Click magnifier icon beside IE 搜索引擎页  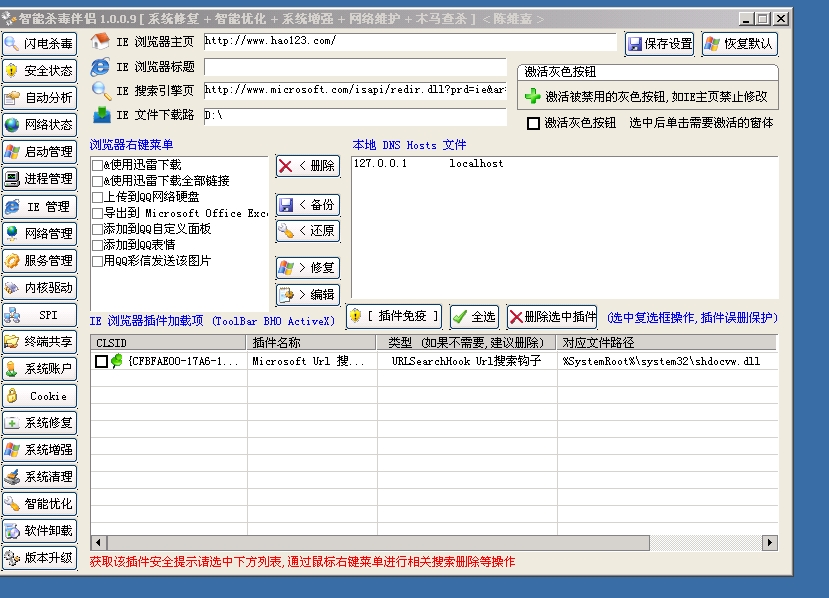coord(101,91)
